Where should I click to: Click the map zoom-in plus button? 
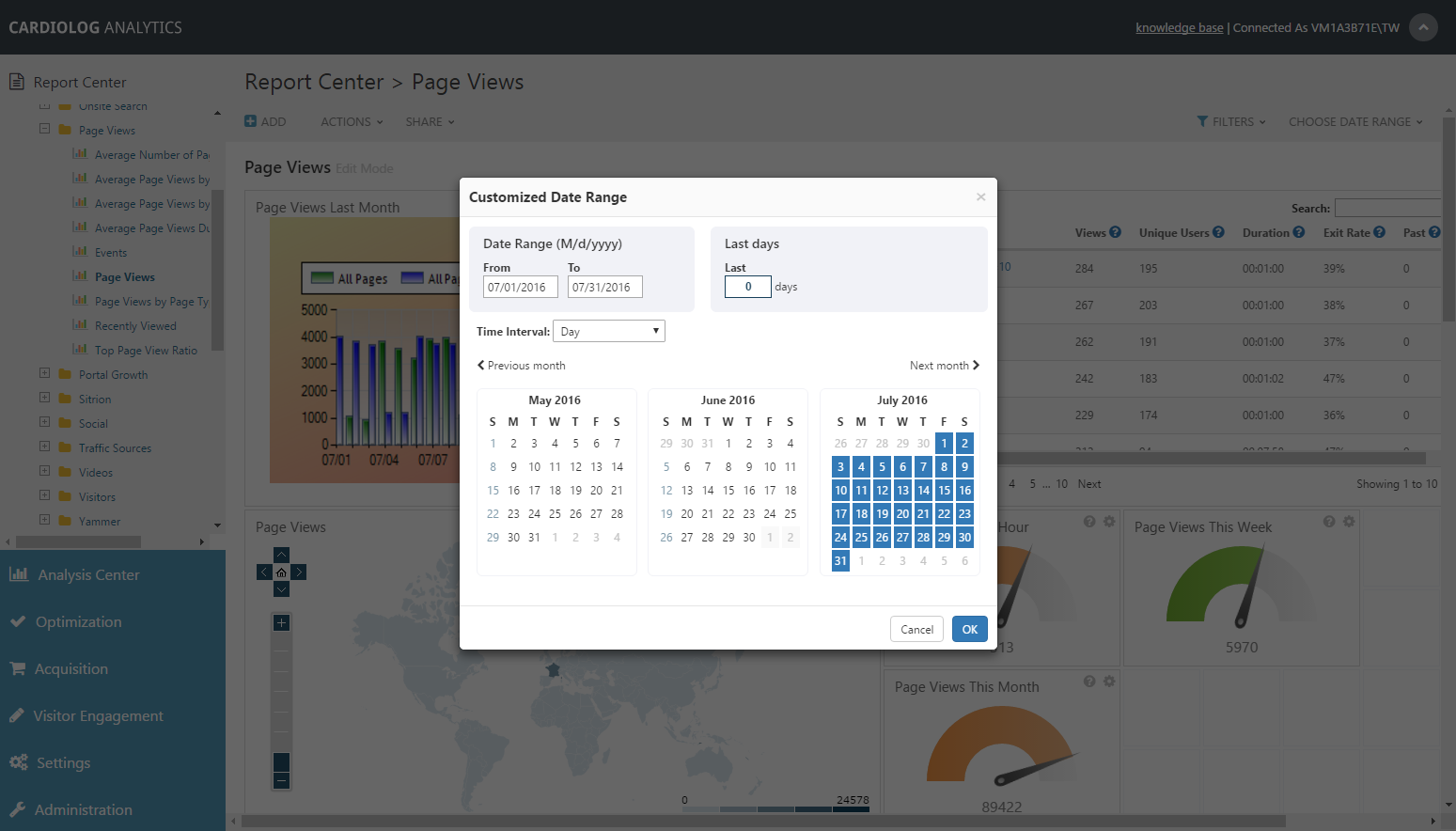coord(281,622)
